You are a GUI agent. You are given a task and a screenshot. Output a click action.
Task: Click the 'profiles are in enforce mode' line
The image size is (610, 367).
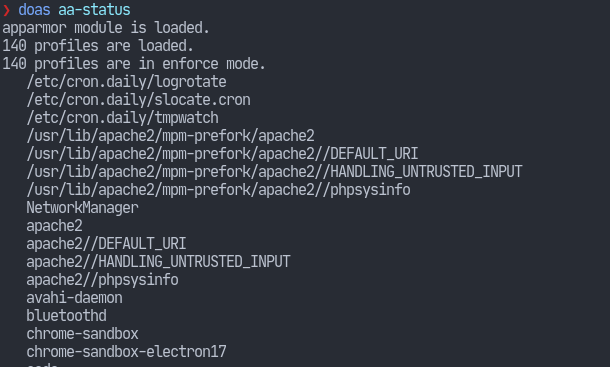(134, 63)
